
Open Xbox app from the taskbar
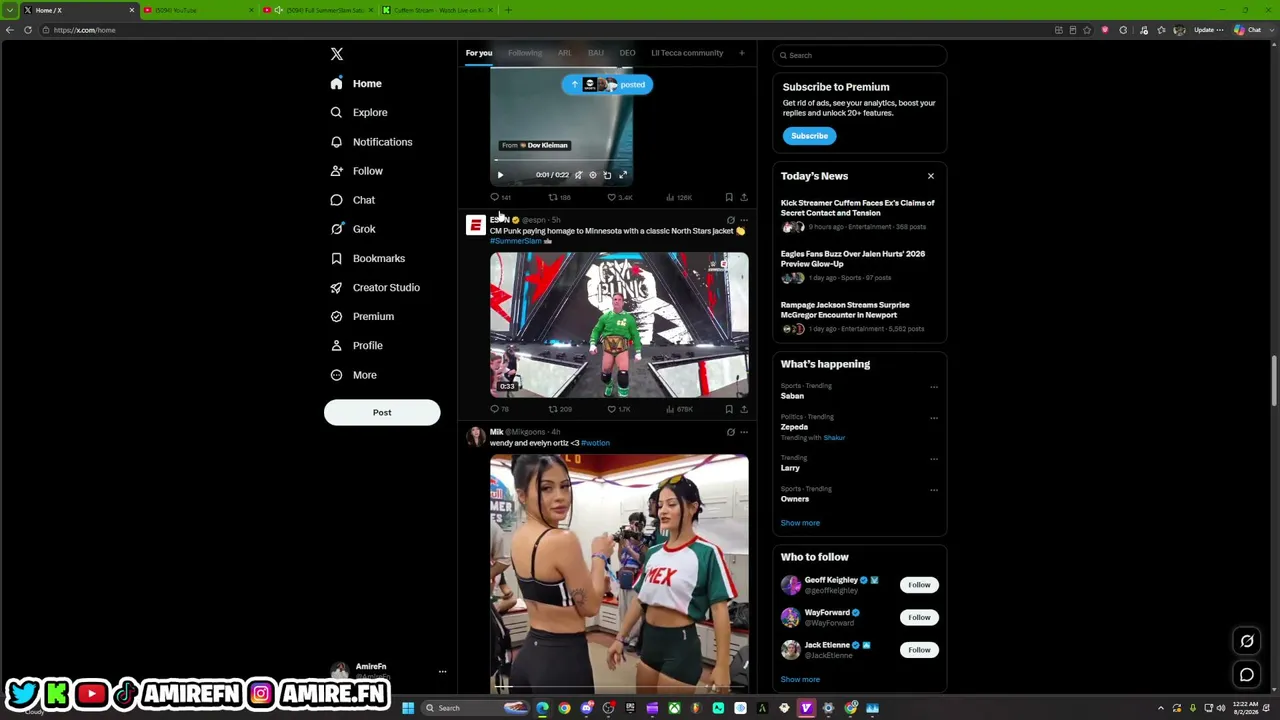pyautogui.click(x=675, y=708)
